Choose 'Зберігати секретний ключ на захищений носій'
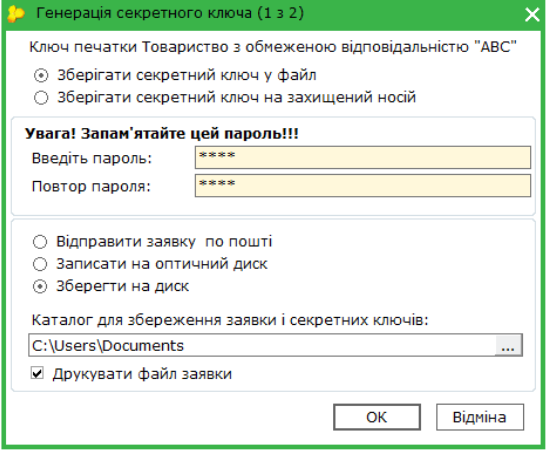 41,98
